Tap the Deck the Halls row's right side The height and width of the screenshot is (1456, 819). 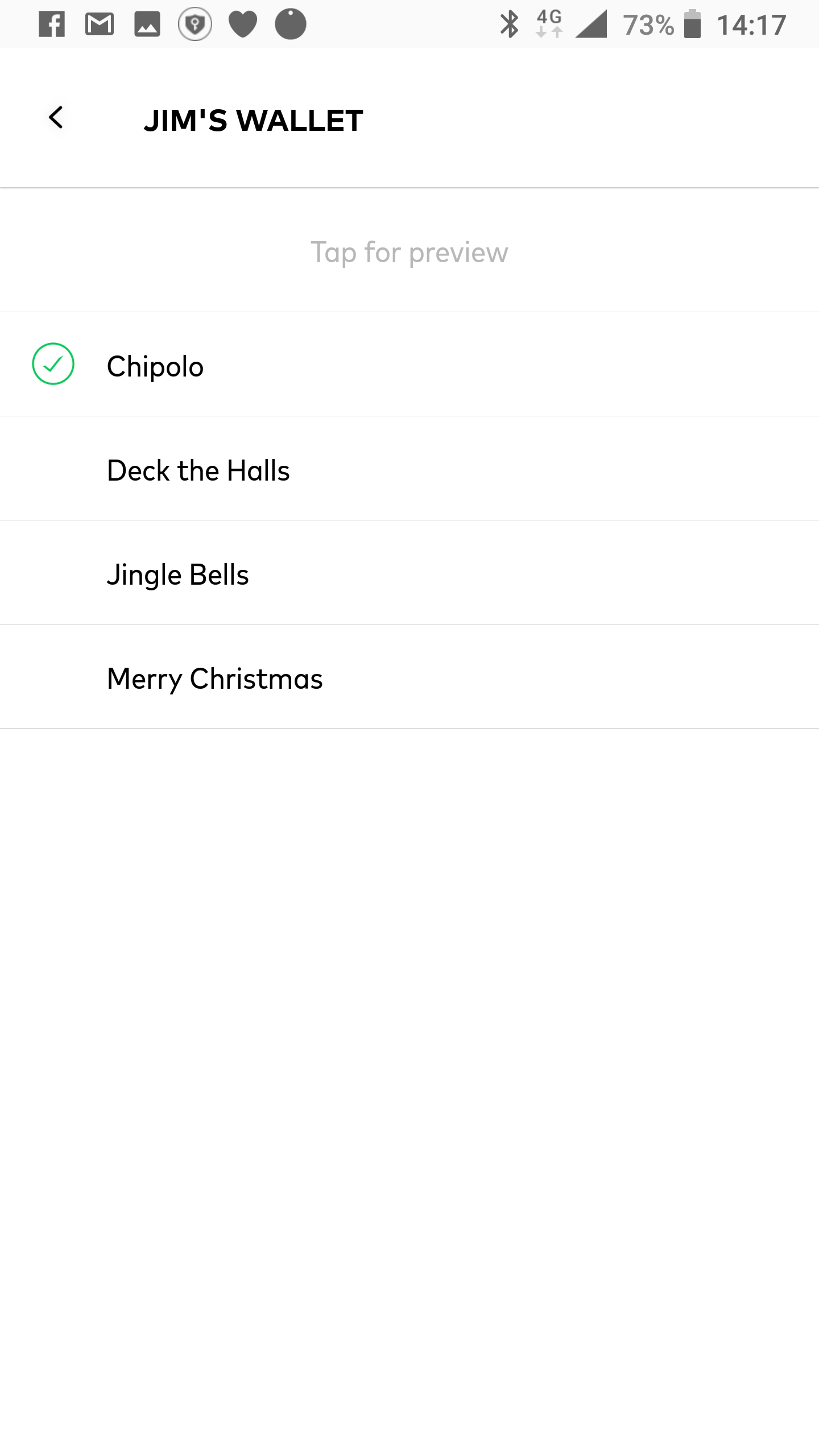(x=682, y=469)
